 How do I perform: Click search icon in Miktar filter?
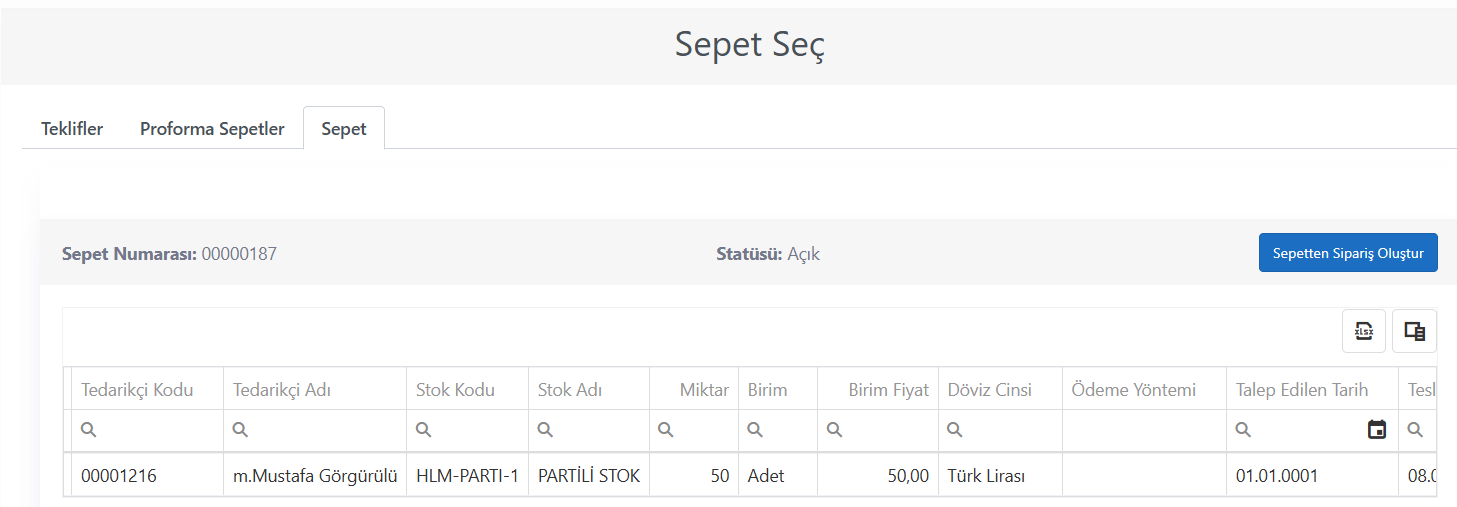coord(665,430)
